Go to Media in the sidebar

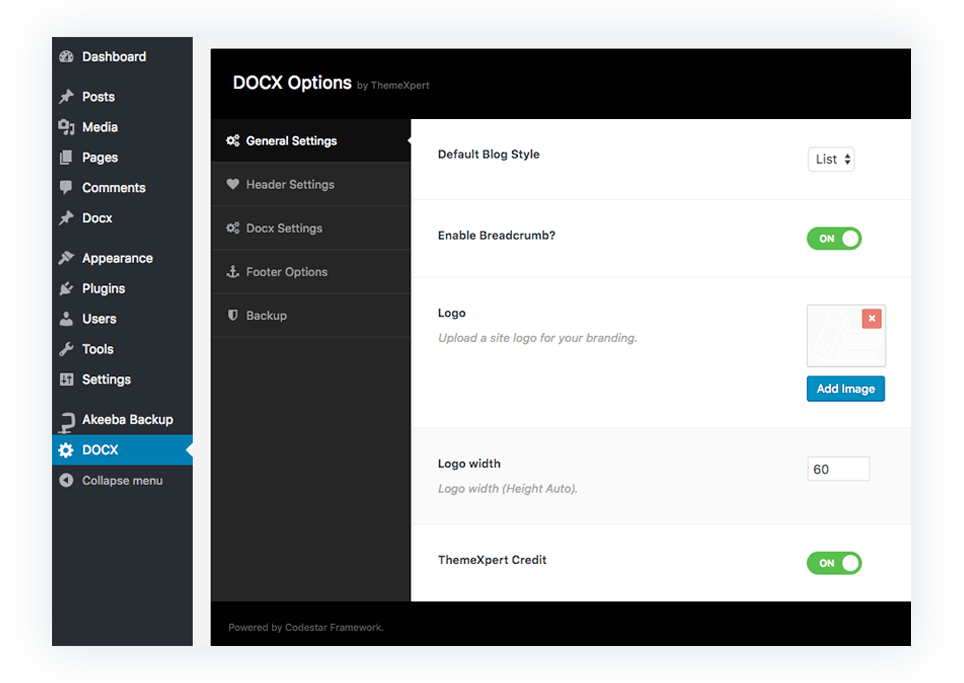tap(122, 127)
